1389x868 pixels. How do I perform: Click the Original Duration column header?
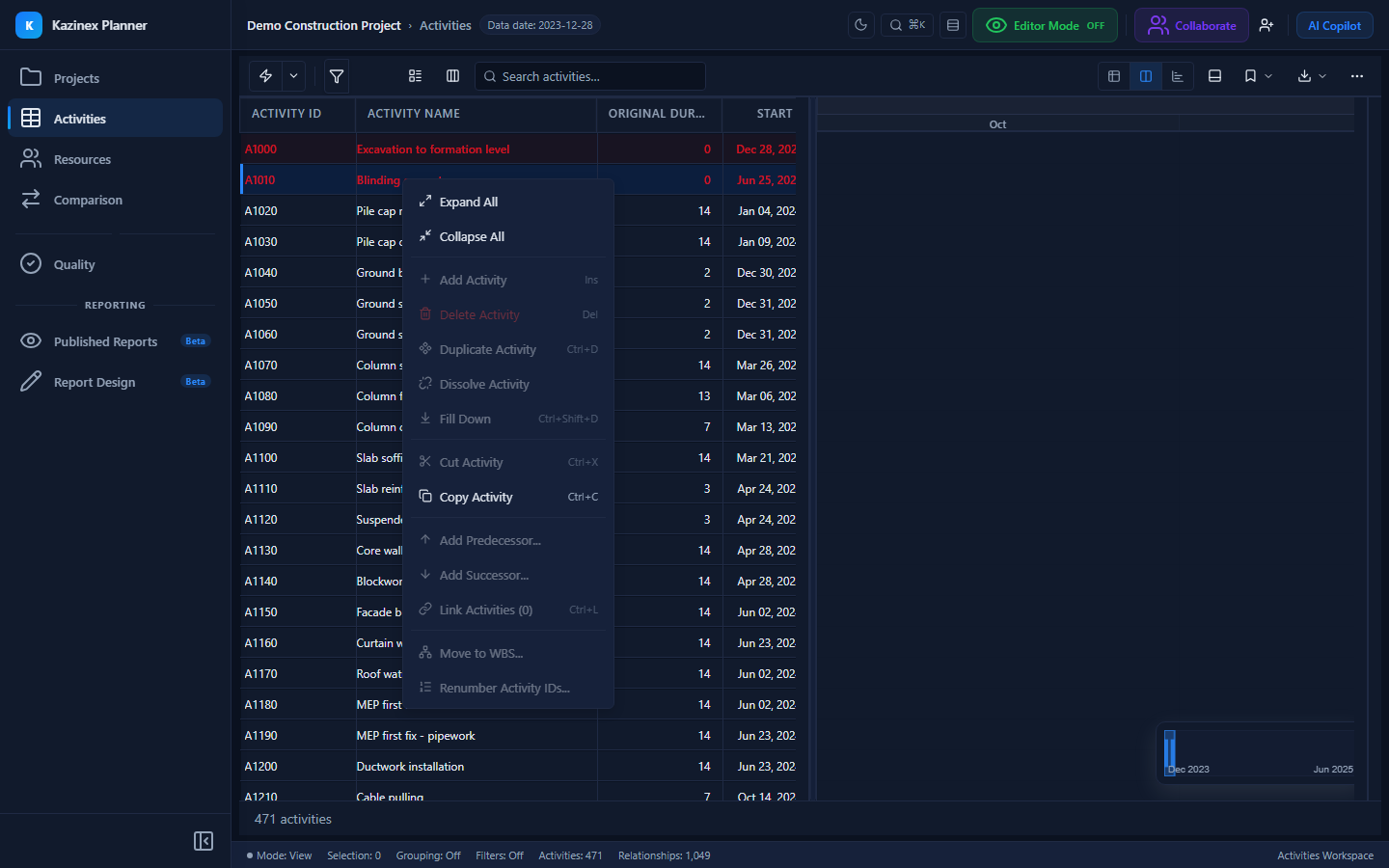point(660,114)
